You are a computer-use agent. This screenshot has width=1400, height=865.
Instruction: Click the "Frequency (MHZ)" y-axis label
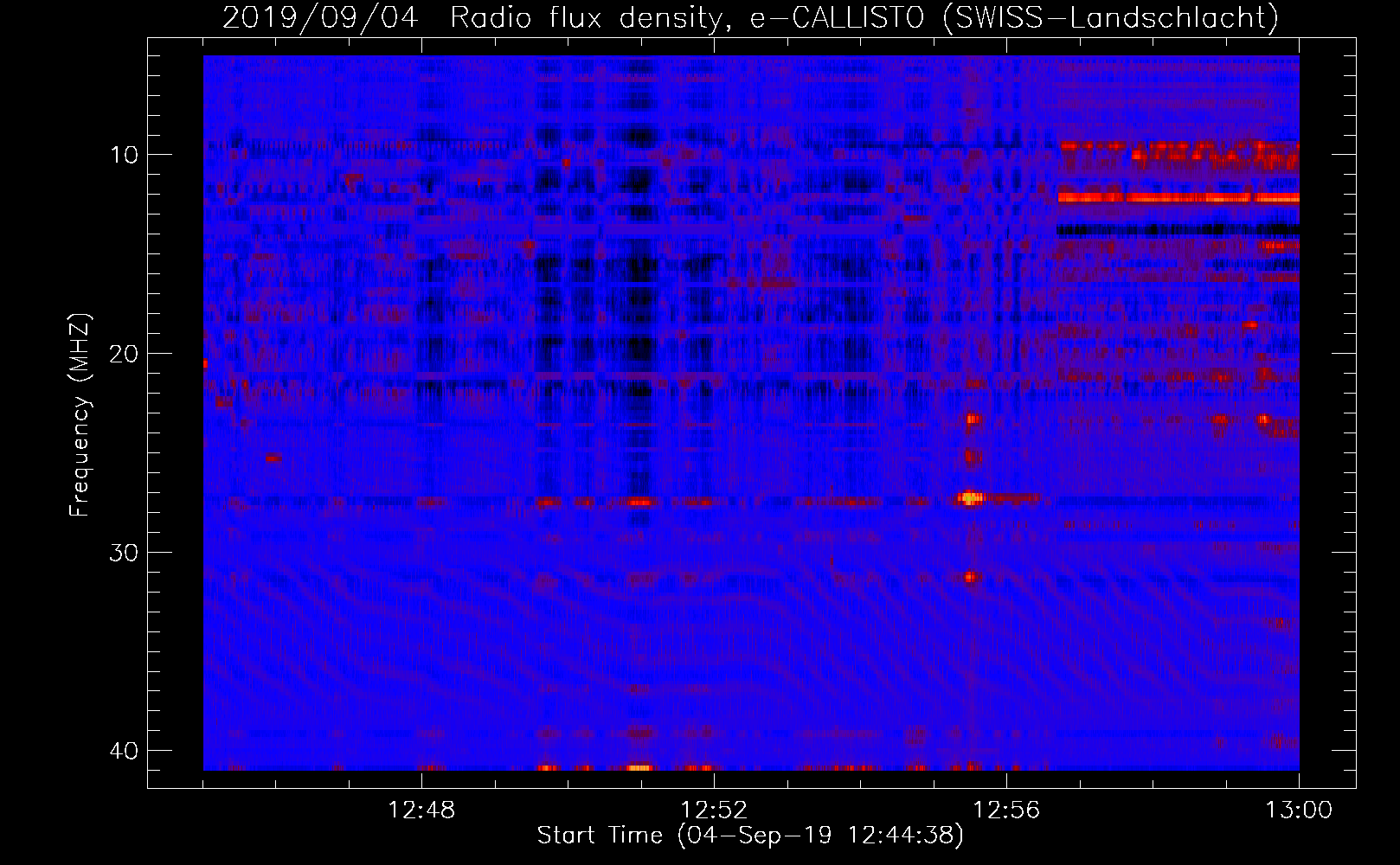[x=80, y=415]
